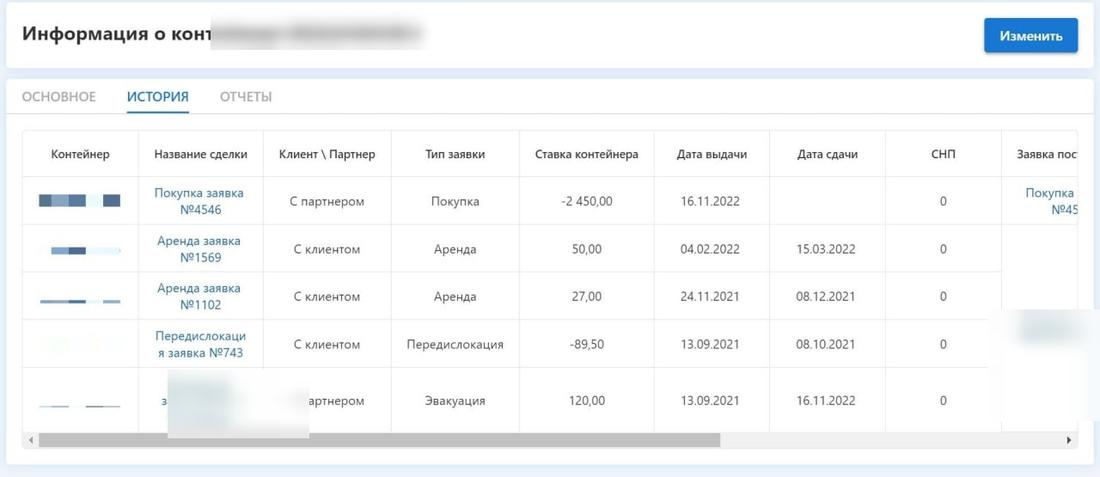This screenshot has width=1100, height=477.
Task: Click the Покупка type cell
Action: (x=455, y=201)
